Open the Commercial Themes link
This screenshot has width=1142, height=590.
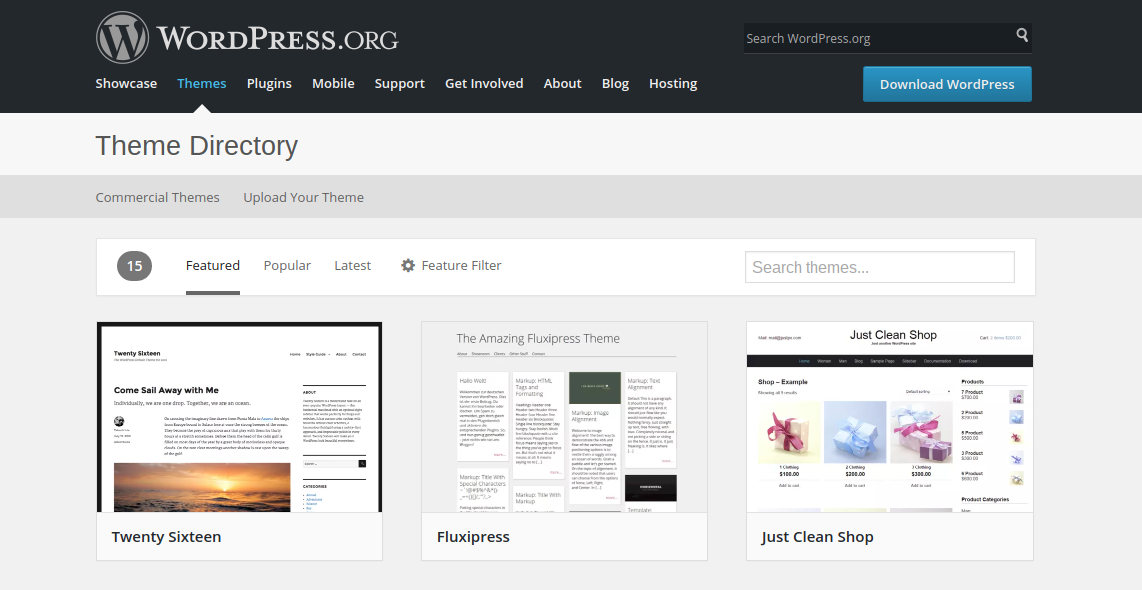(157, 197)
